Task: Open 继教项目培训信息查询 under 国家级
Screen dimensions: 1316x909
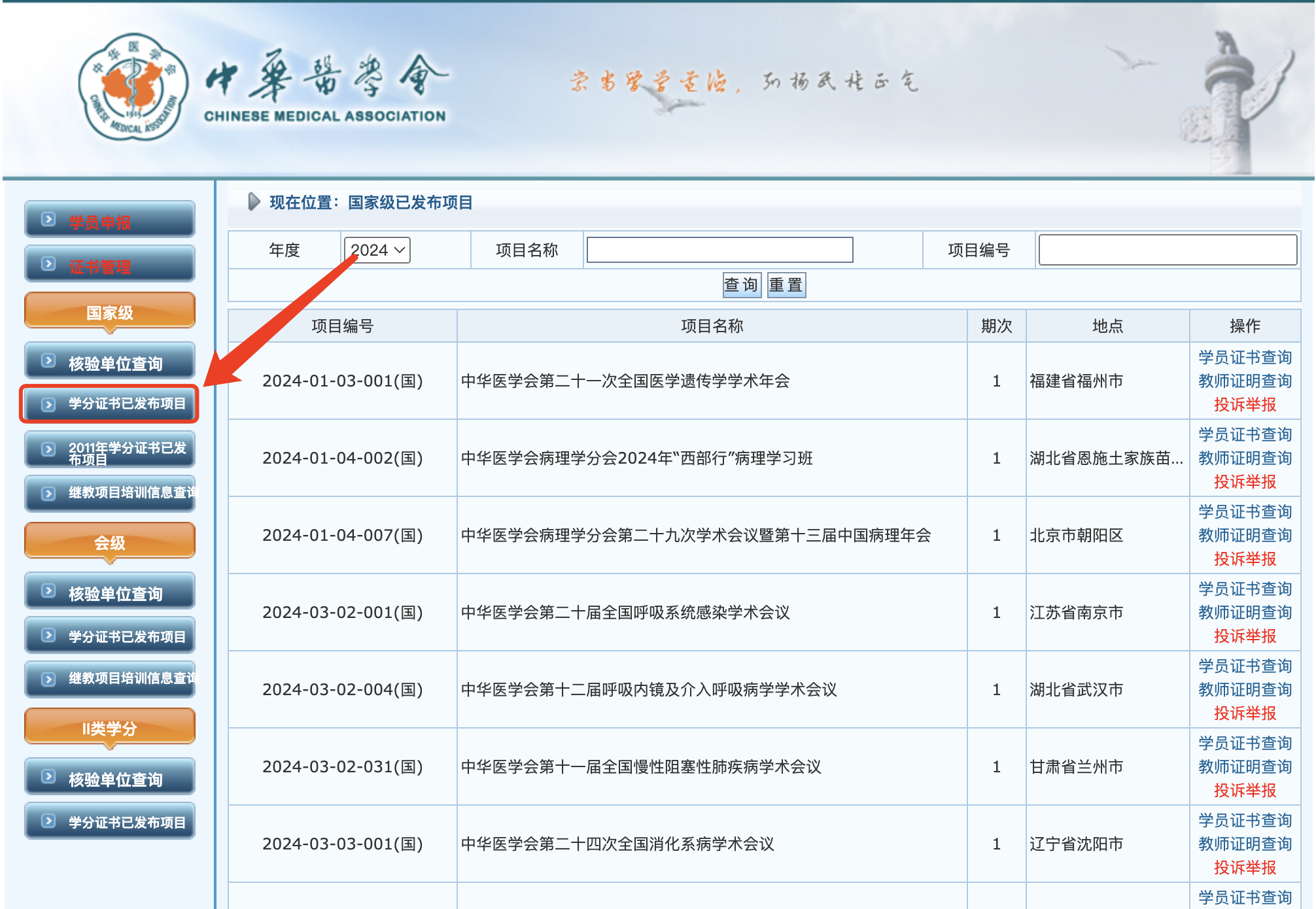Action: [x=110, y=494]
